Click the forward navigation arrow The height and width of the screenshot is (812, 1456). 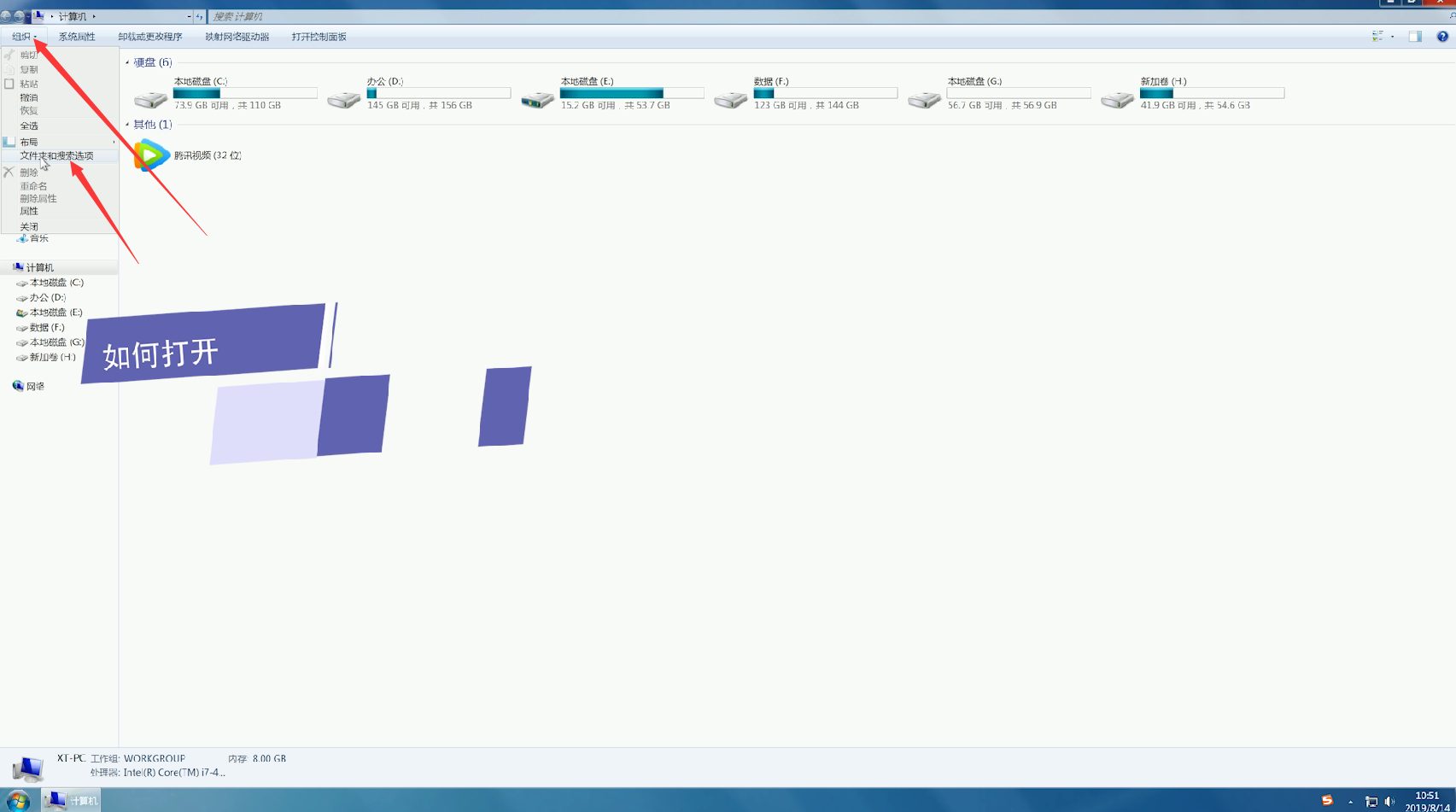[18, 15]
